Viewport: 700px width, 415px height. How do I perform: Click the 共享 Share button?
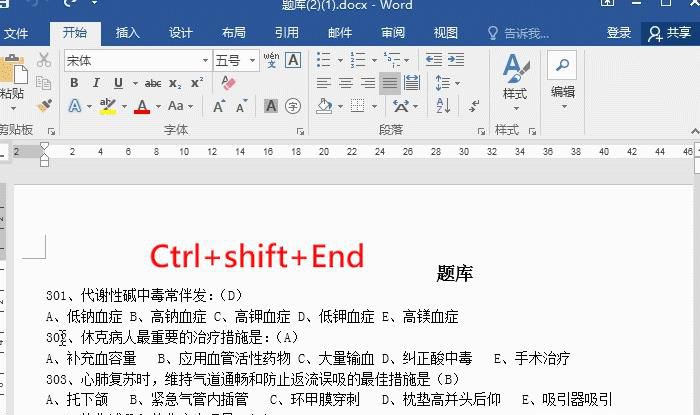[x=670, y=33]
